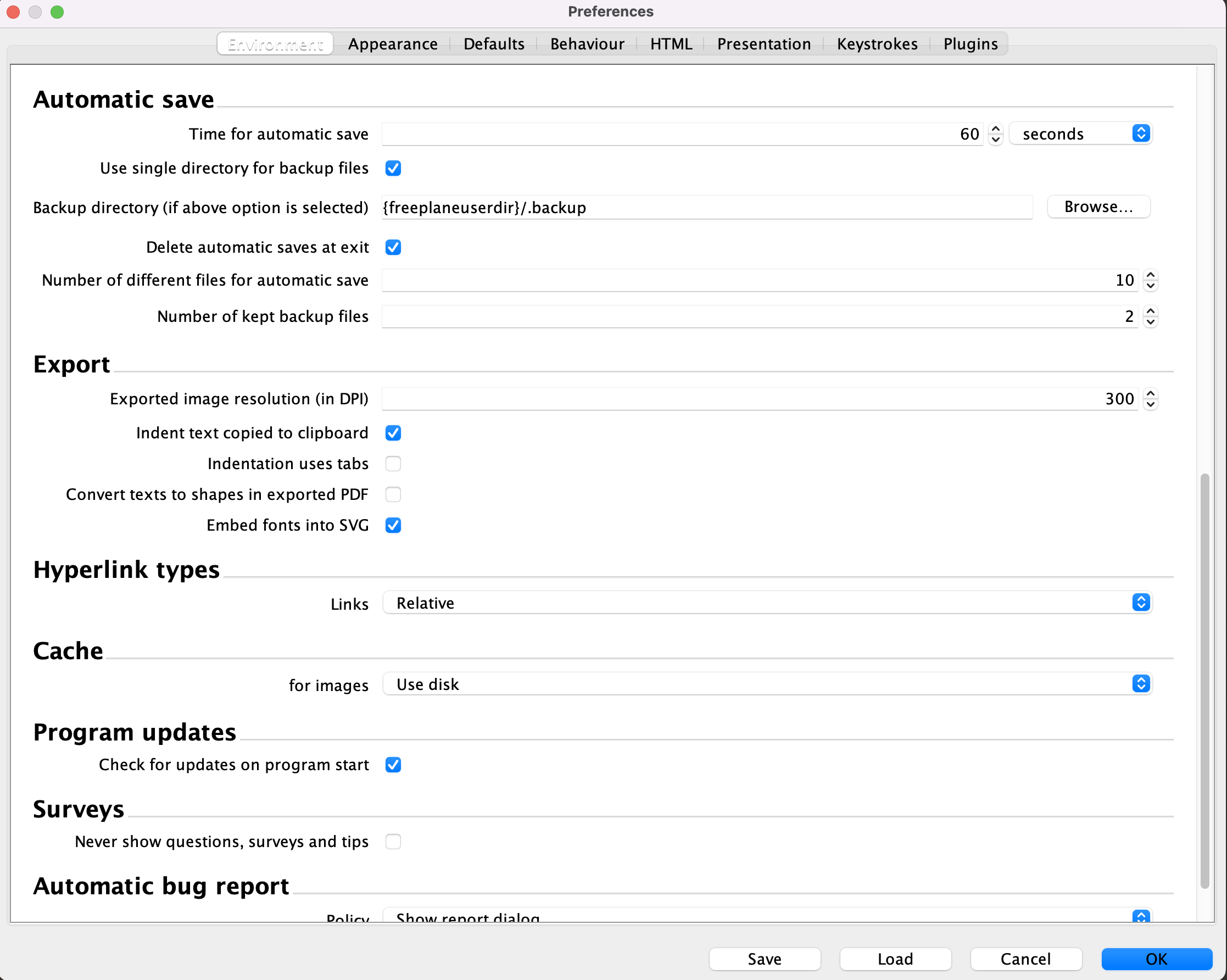Cancel the Preferences dialog

1025,959
